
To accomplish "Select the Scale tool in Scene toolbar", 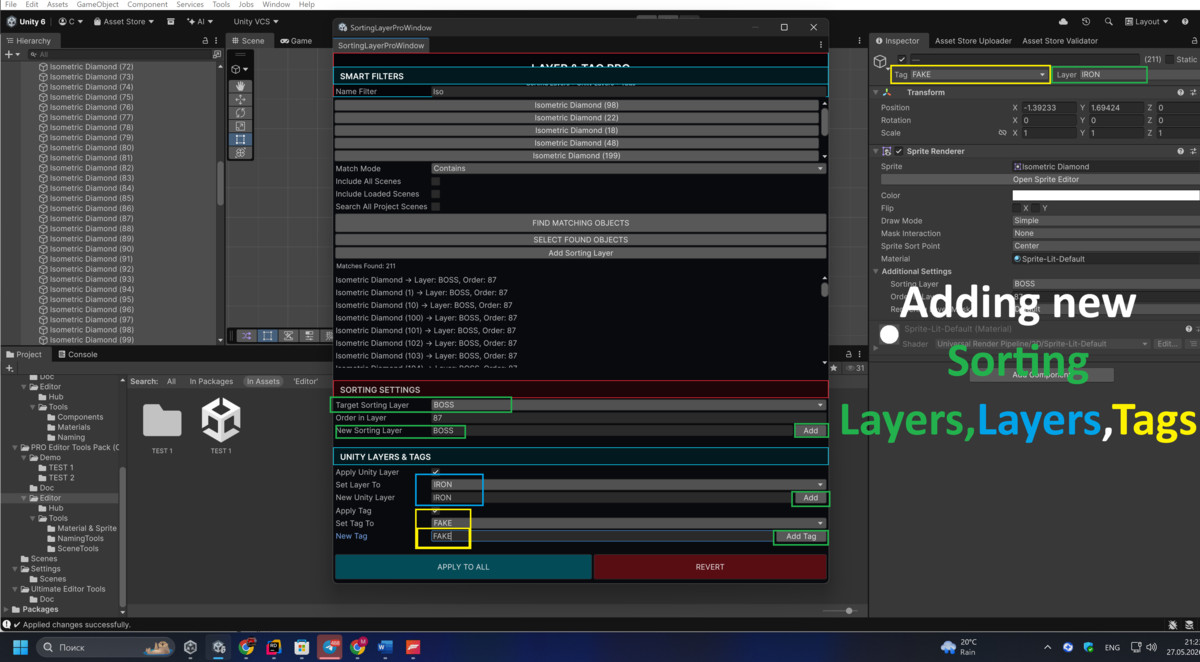I will (x=240, y=126).
